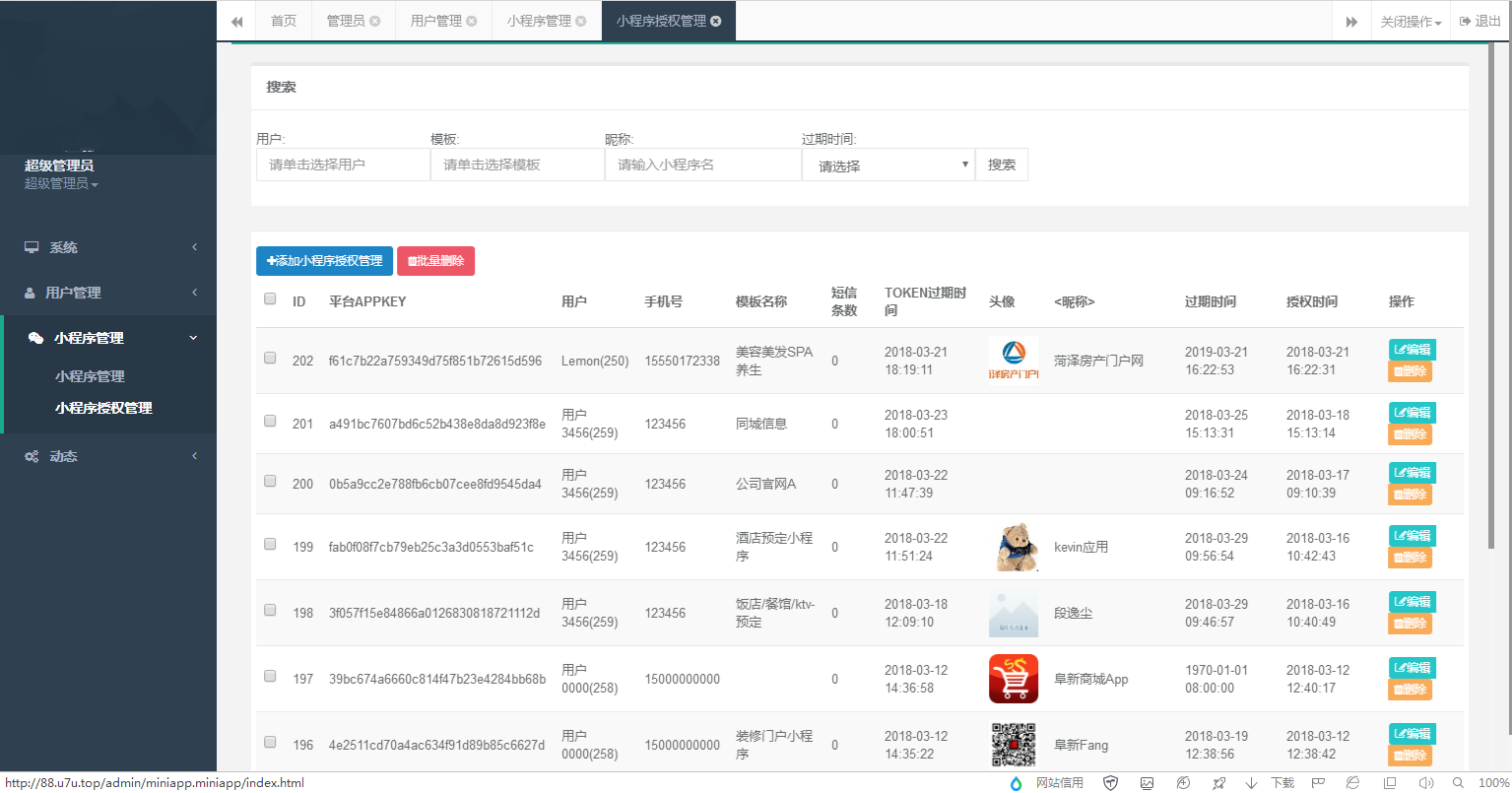This screenshot has width=1512, height=793.
Task: Switch to the 小程序管理 tab
Action: click(x=539, y=21)
